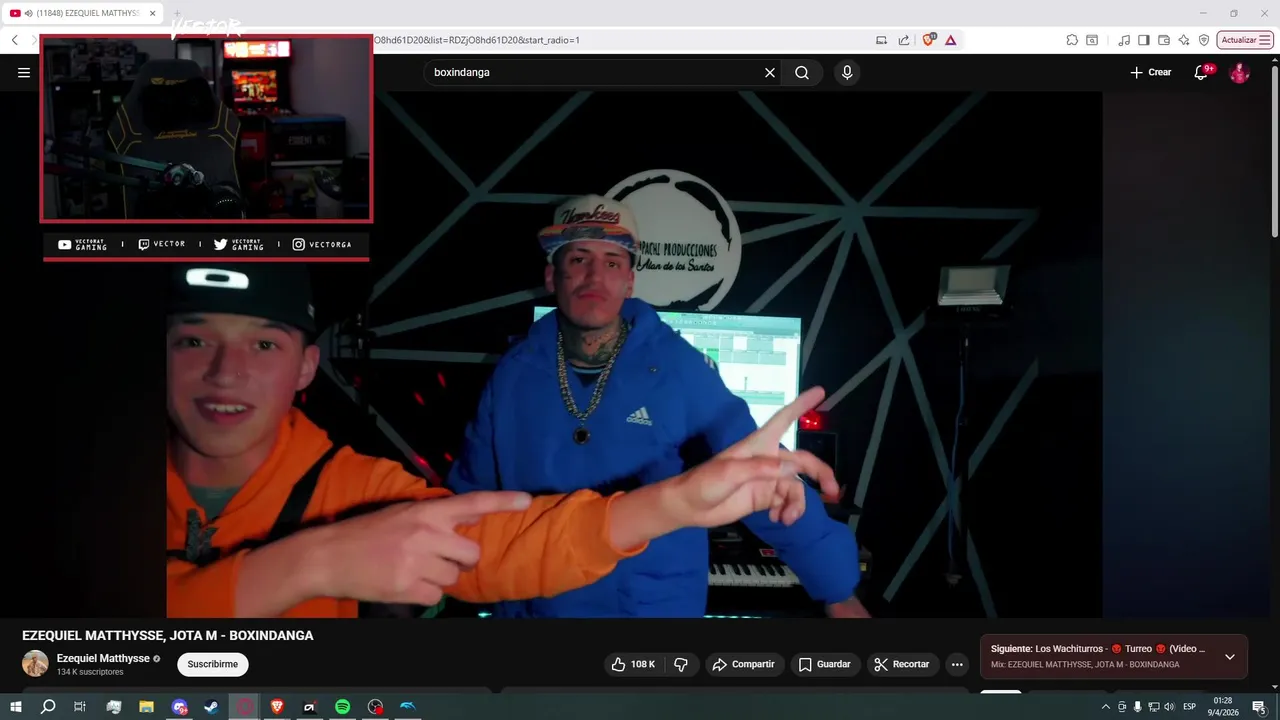Open the Windows Start menu

point(16,707)
